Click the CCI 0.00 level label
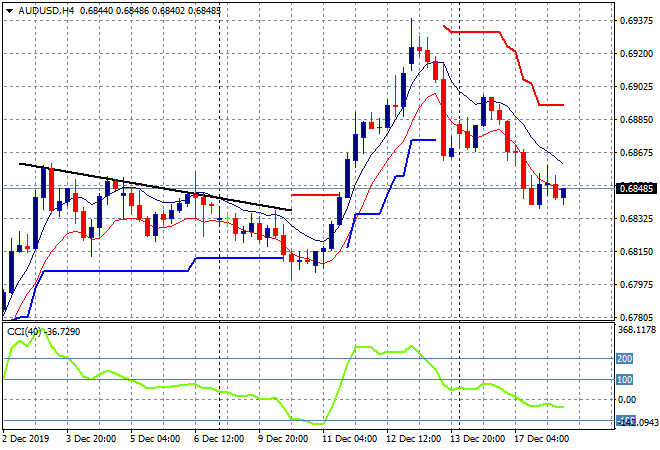The width and height of the screenshot is (660, 450). [627, 400]
